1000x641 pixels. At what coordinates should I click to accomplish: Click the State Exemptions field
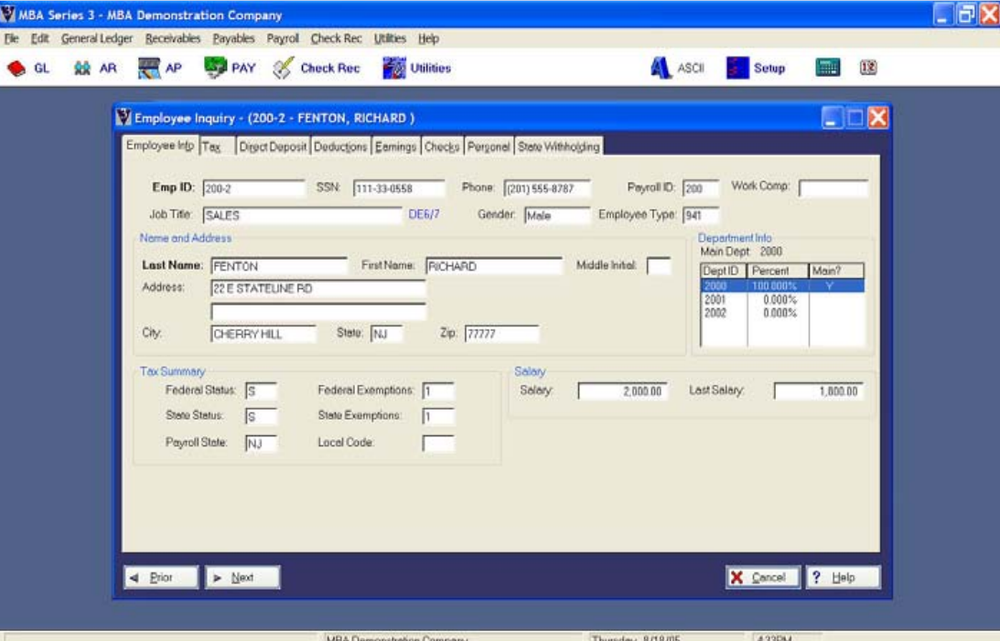pyautogui.click(x=438, y=416)
